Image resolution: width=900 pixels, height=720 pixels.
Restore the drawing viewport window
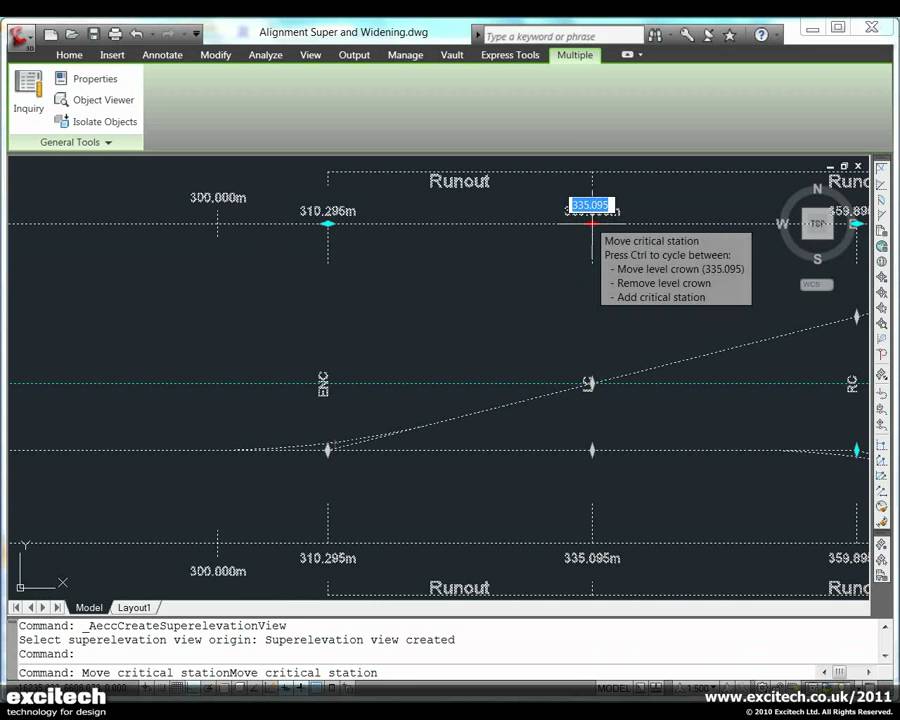click(x=844, y=166)
